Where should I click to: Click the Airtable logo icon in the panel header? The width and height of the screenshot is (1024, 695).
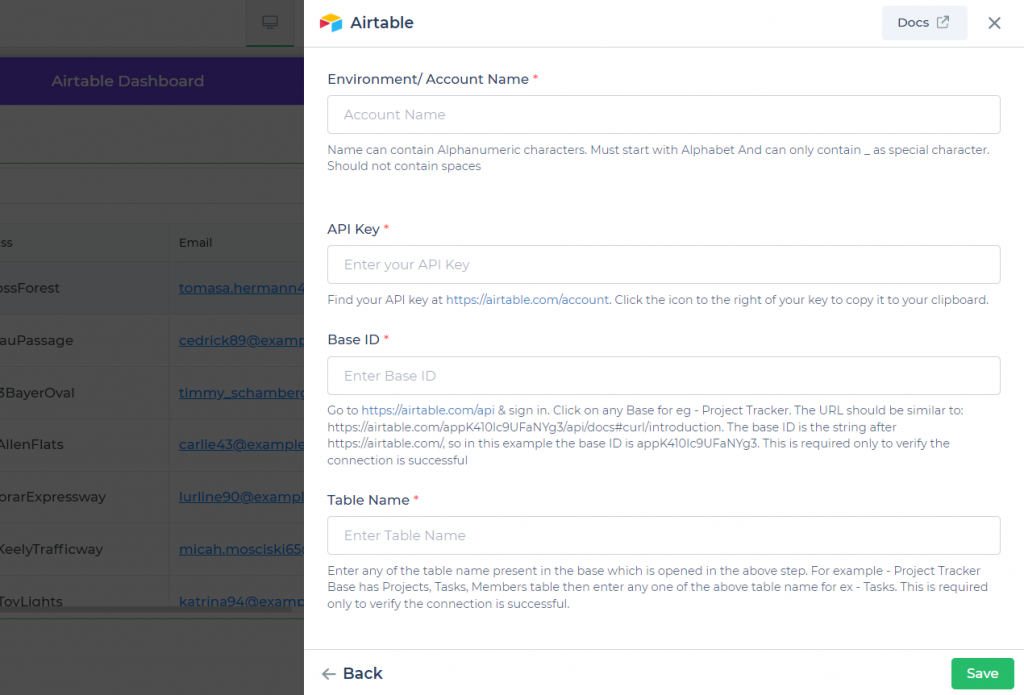(330, 22)
